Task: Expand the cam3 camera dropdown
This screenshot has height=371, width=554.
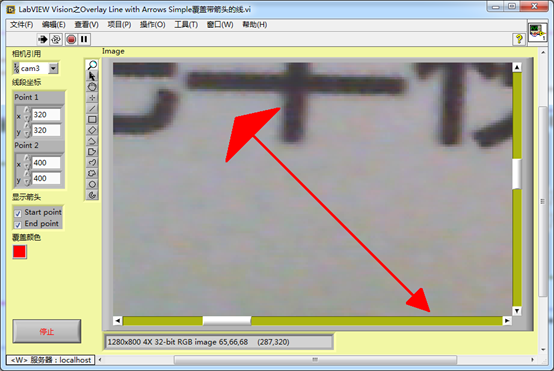Action: pos(53,68)
